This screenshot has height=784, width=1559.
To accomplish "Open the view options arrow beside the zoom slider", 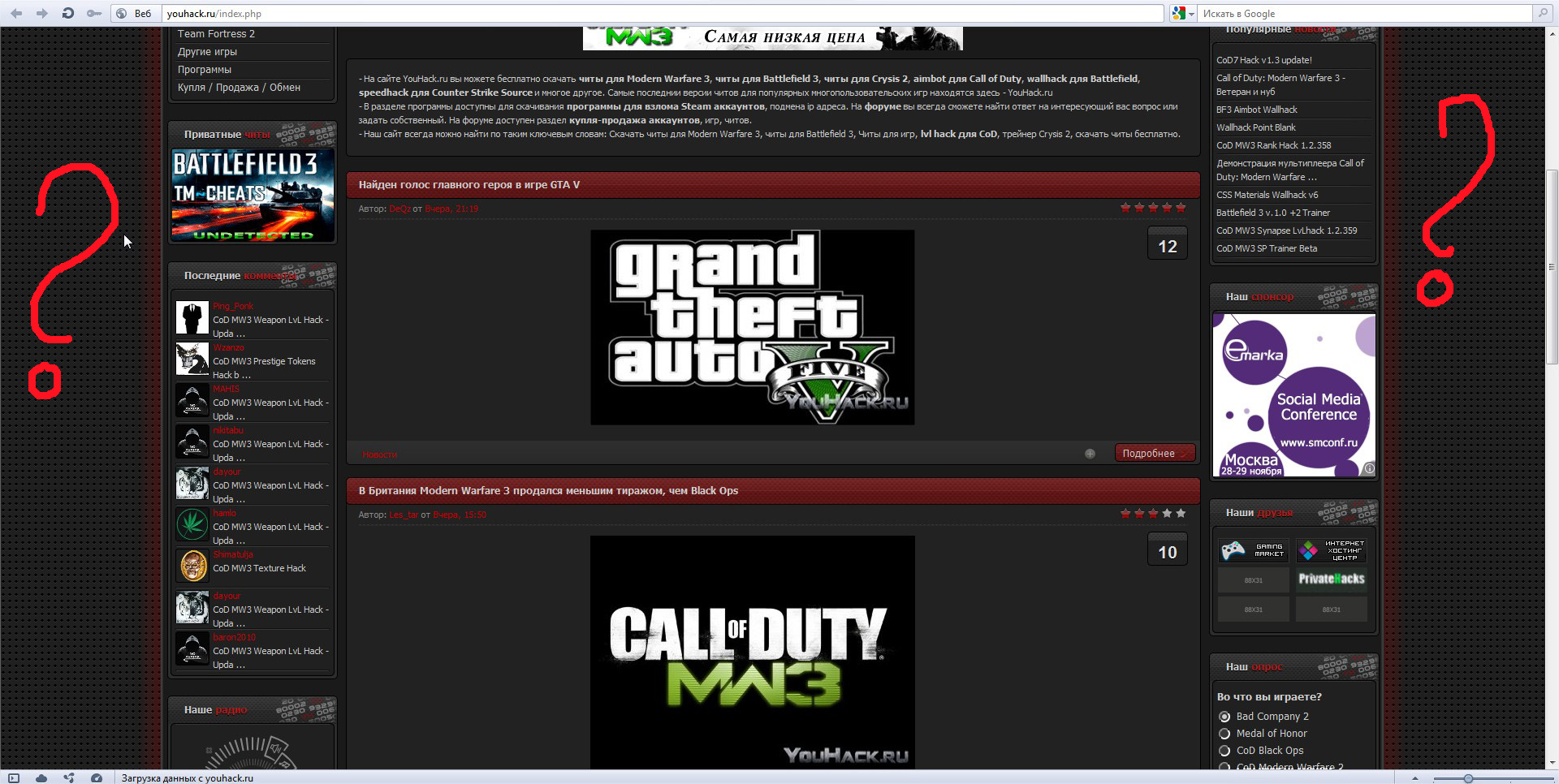I will click(x=1414, y=778).
